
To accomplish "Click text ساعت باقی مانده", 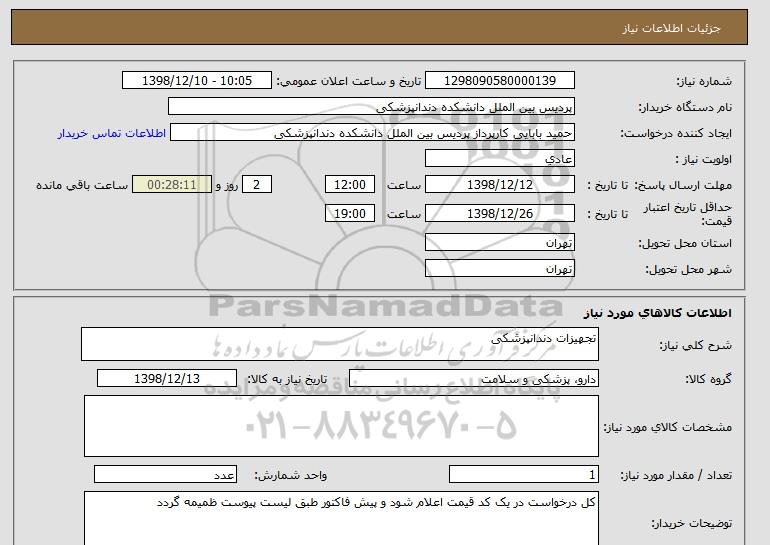I will [82, 185].
